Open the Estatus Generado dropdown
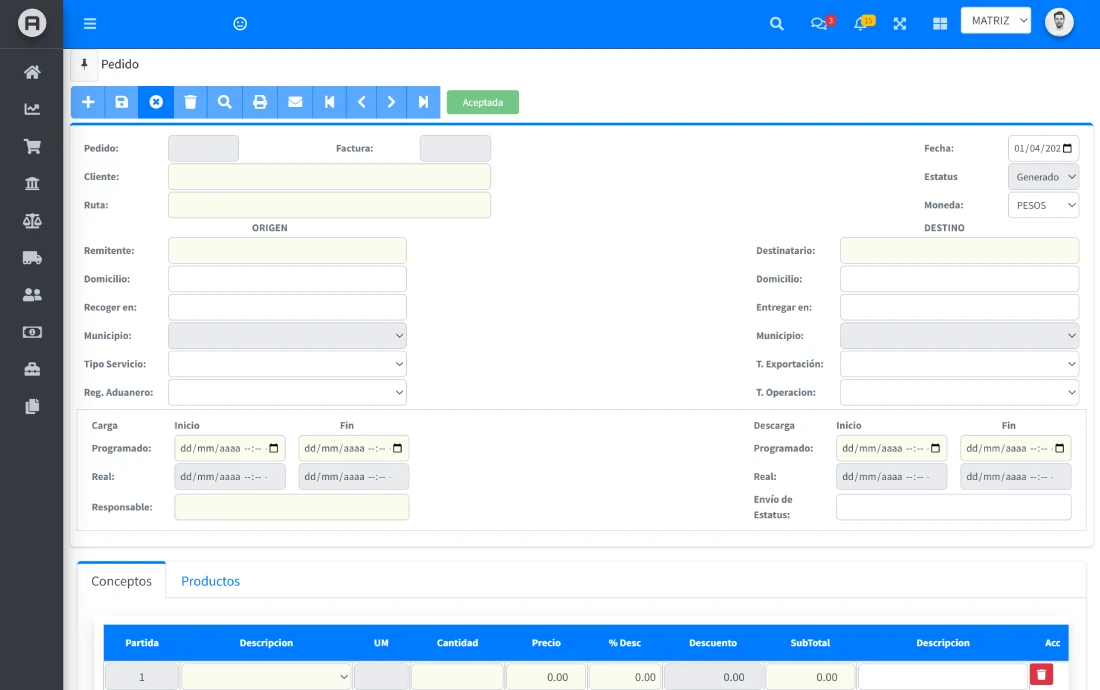 pyautogui.click(x=1043, y=177)
